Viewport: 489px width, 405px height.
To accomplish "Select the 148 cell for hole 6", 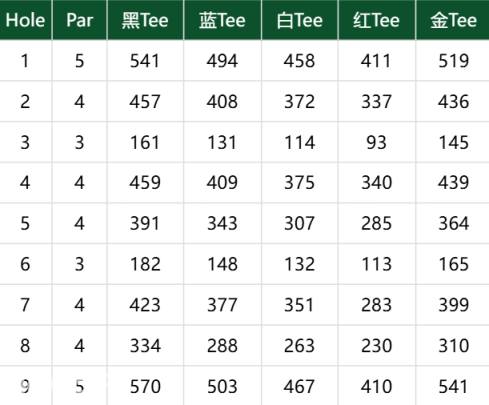I will click(x=222, y=264).
